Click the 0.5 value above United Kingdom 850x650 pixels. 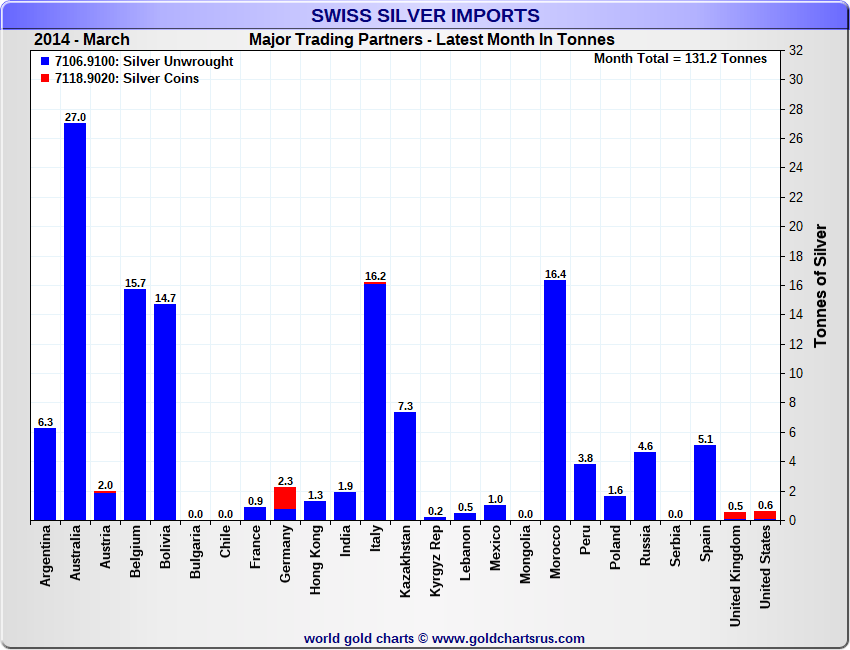(x=735, y=506)
